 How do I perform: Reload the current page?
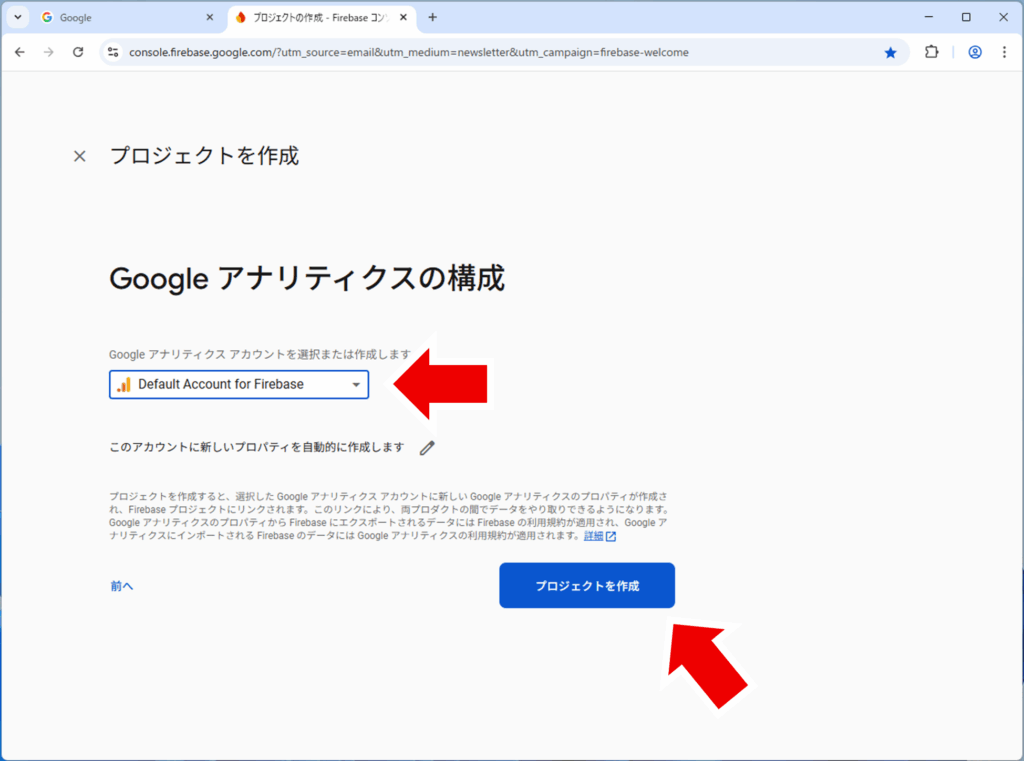(x=78, y=52)
